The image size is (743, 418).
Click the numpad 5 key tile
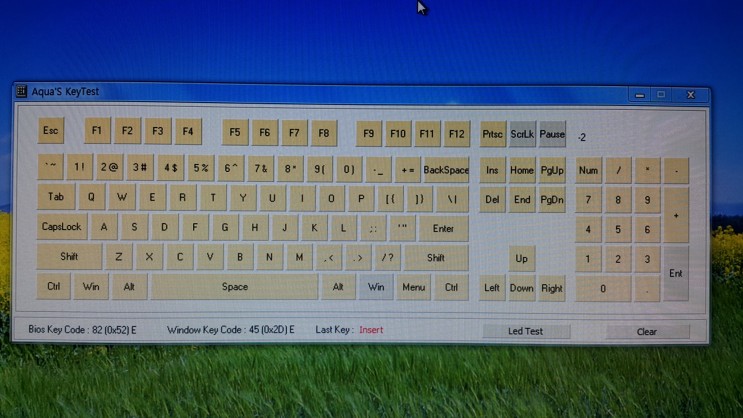(618, 229)
